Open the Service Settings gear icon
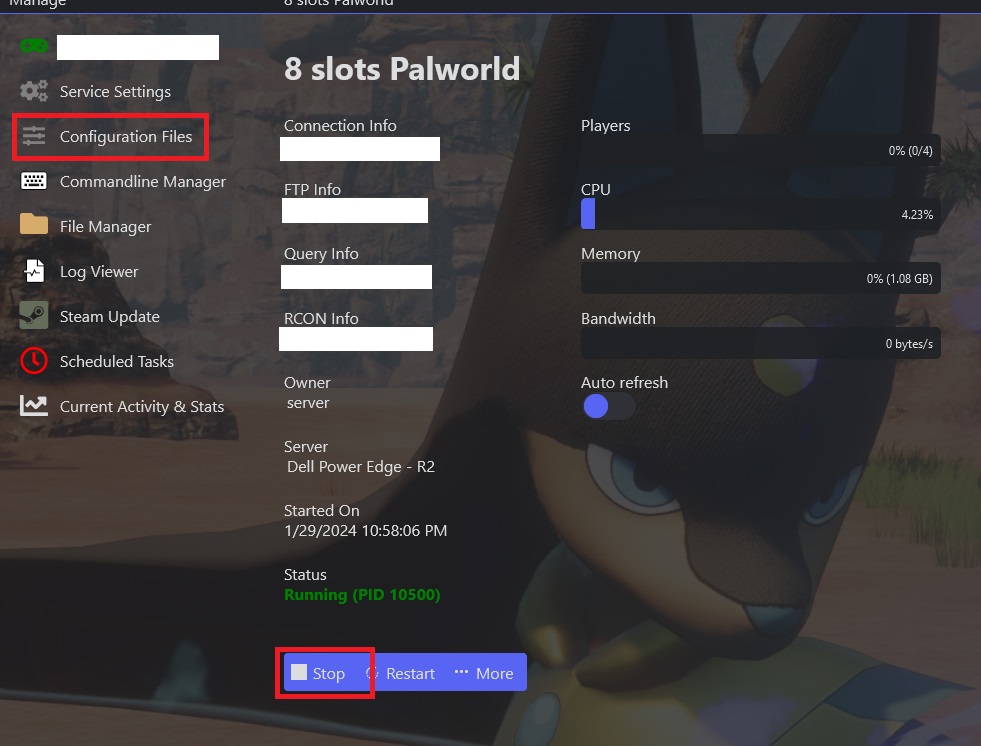The image size is (981, 746). (x=33, y=91)
